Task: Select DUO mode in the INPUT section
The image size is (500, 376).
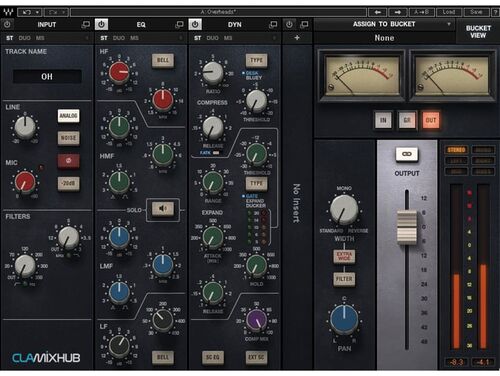Action: (x=25, y=38)
